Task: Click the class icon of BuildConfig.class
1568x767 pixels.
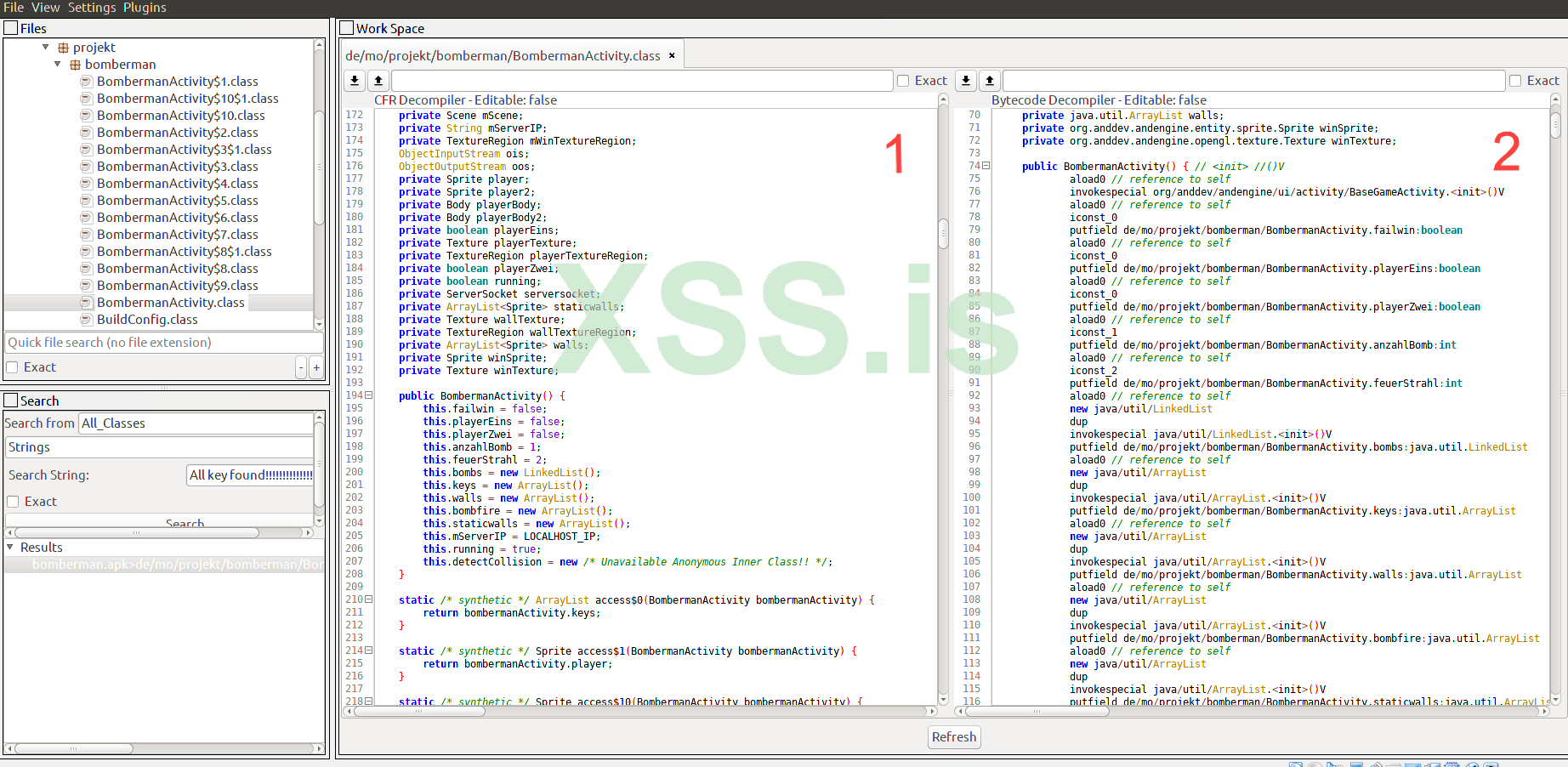Action: coord(86,320)
